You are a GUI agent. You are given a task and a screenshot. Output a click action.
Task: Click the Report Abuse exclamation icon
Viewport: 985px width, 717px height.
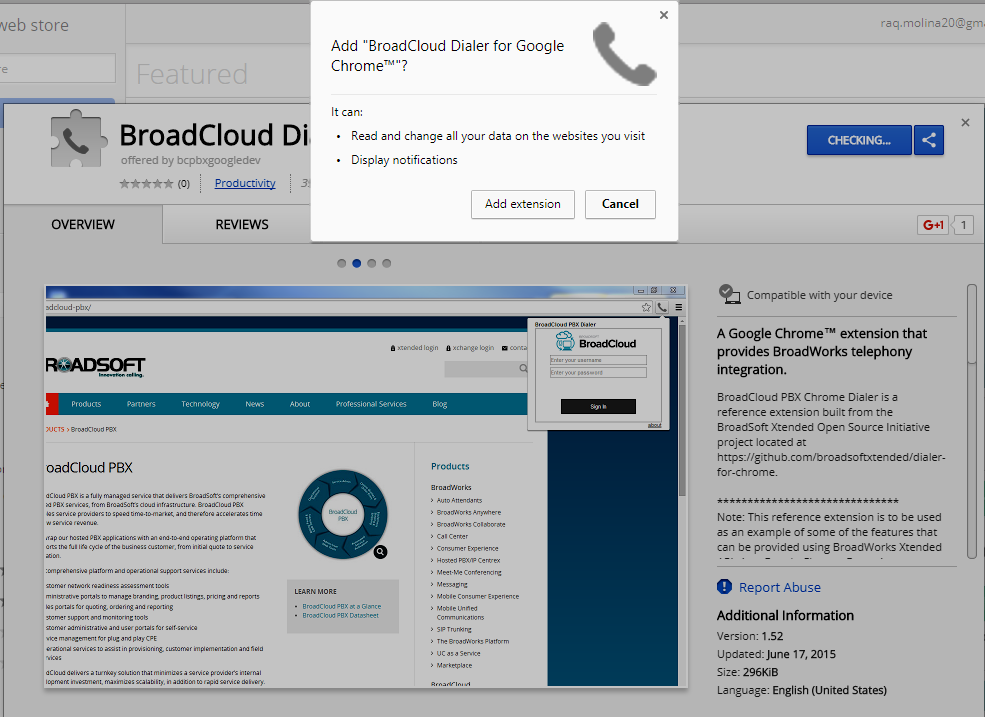pyautogui.click(x=724, y=587)
